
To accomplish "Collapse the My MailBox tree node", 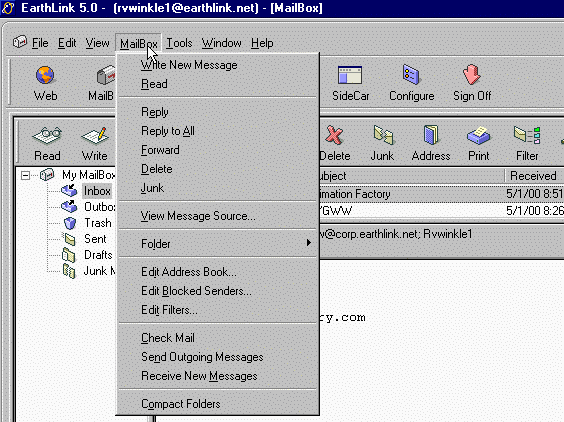I will 25,176.
